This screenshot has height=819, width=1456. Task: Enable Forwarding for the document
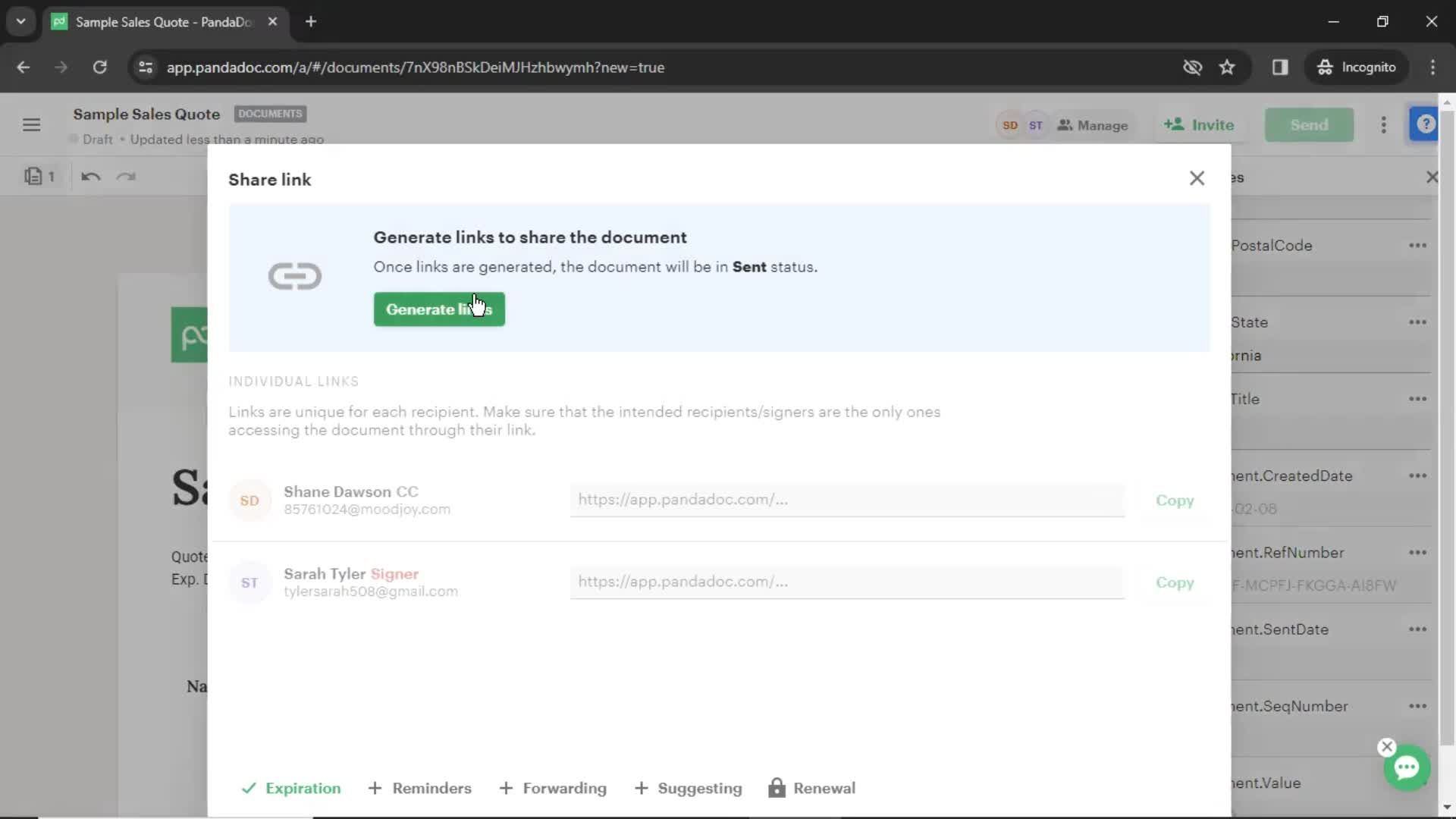click(x=553, y=789)
